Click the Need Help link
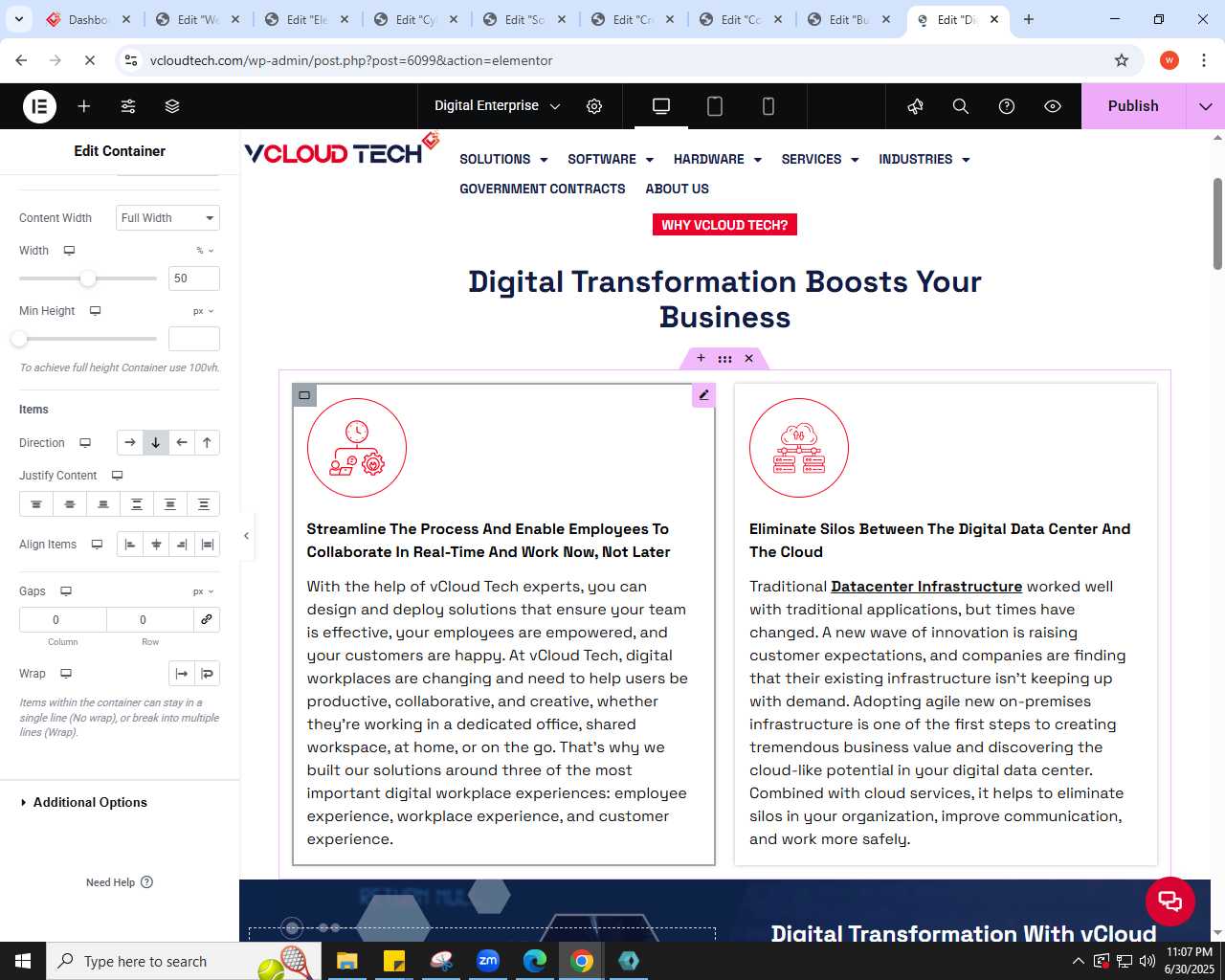 click(120, 882)
